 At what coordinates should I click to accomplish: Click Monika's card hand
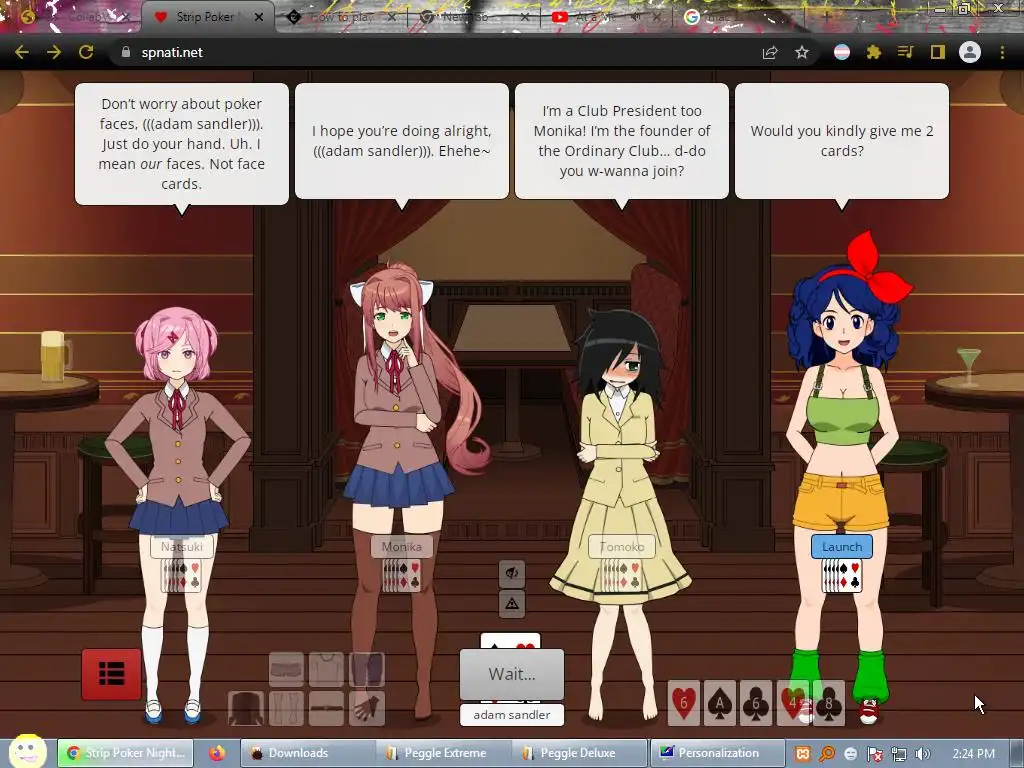pos(402,576)
